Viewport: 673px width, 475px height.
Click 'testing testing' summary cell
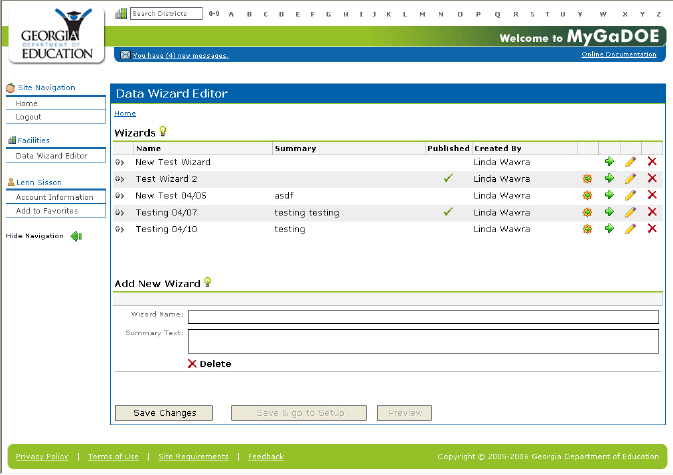(x=306, y=212)
